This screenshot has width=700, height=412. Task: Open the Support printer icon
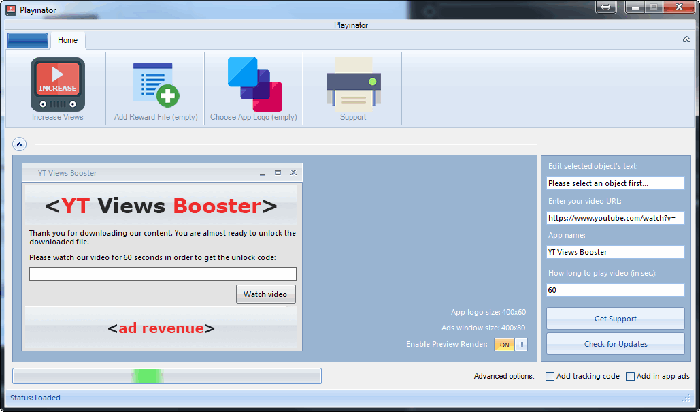pos(353,84)
